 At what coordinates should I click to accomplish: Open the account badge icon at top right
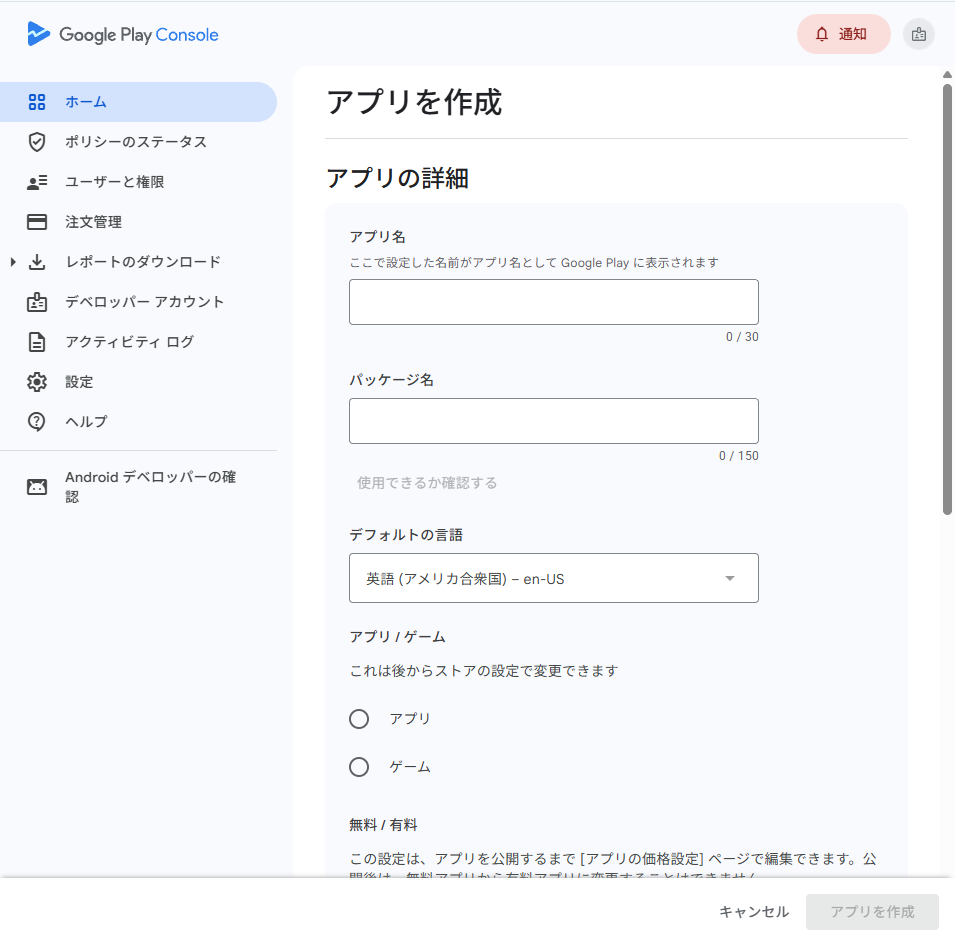click(918, 34)
